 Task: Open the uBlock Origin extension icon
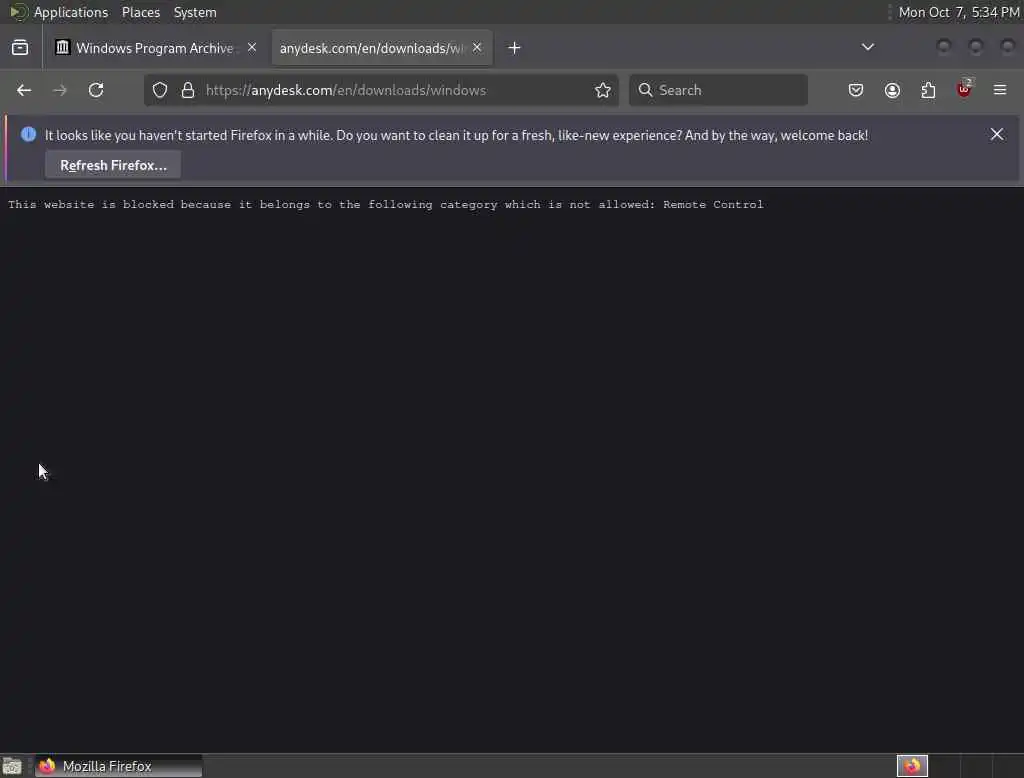pyautogui.click(x=964, y=89)
